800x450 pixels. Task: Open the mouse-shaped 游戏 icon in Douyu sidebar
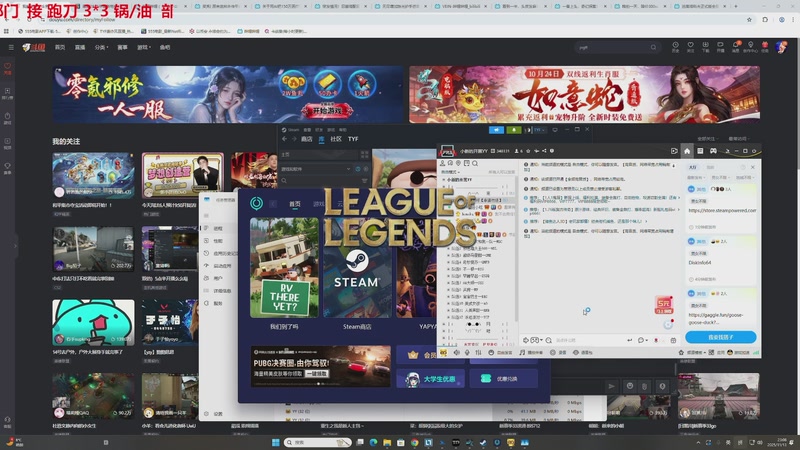point(7,118)
